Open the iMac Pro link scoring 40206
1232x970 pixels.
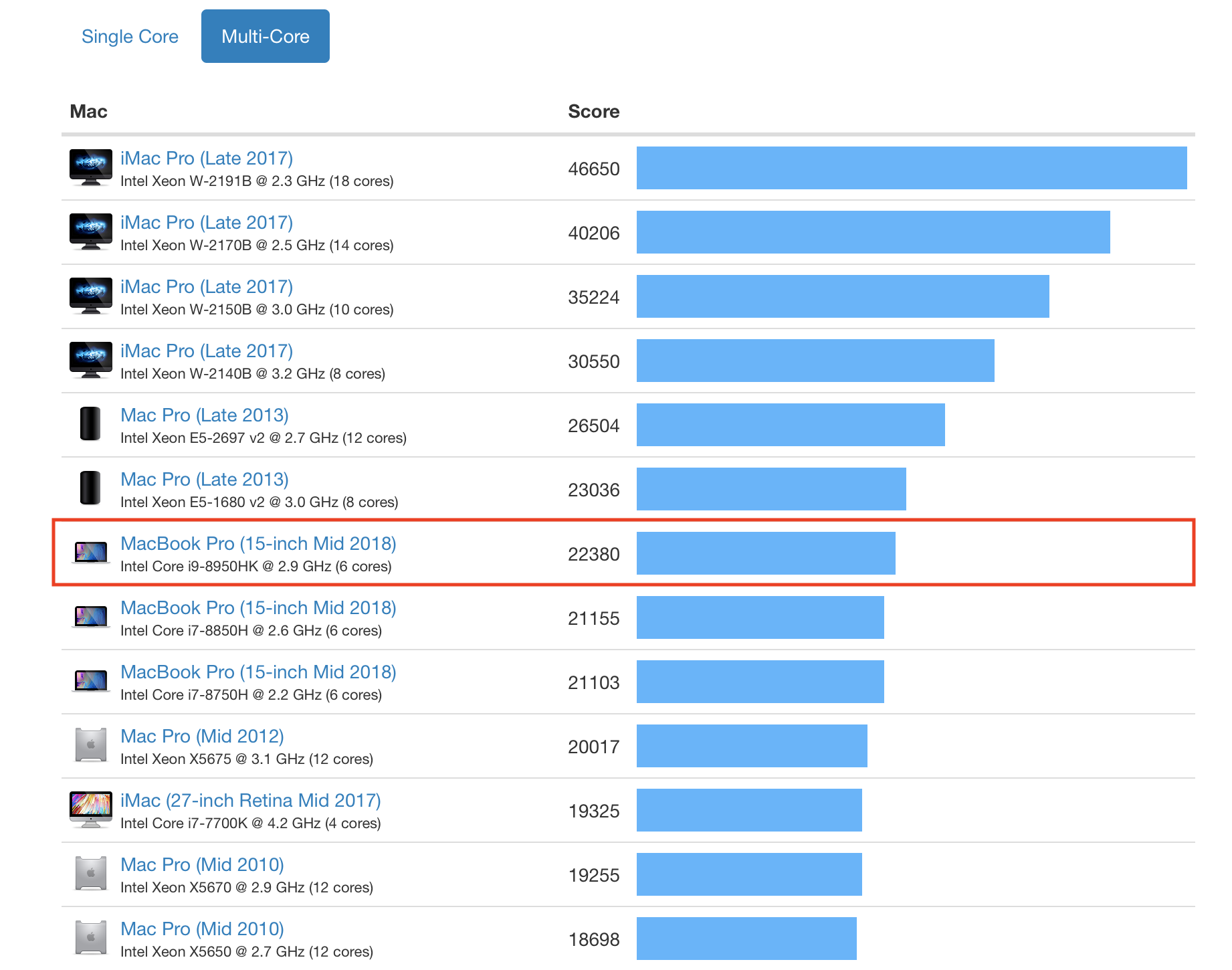pyautogui.click(x=207, y=222)
